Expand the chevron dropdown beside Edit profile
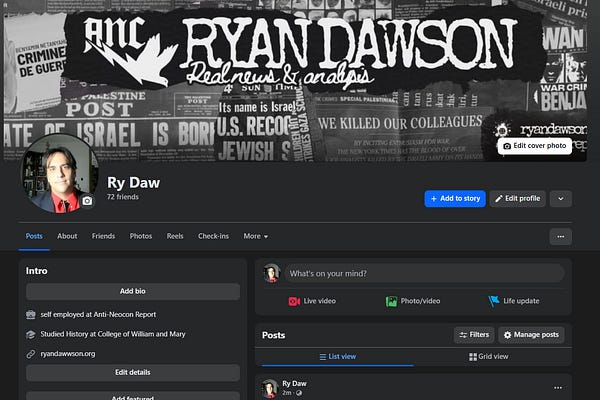This screenshot has width=600, height=400. click(x=561, y=199)
